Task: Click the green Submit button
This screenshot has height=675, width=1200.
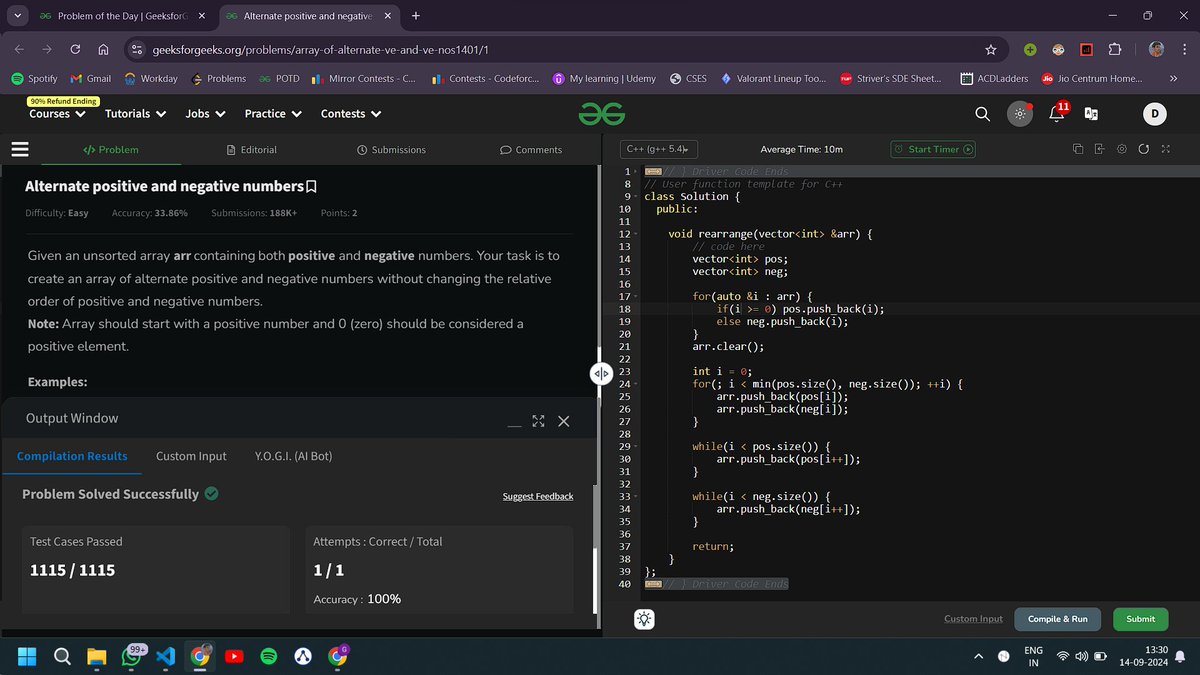Action: point(1140,619)
